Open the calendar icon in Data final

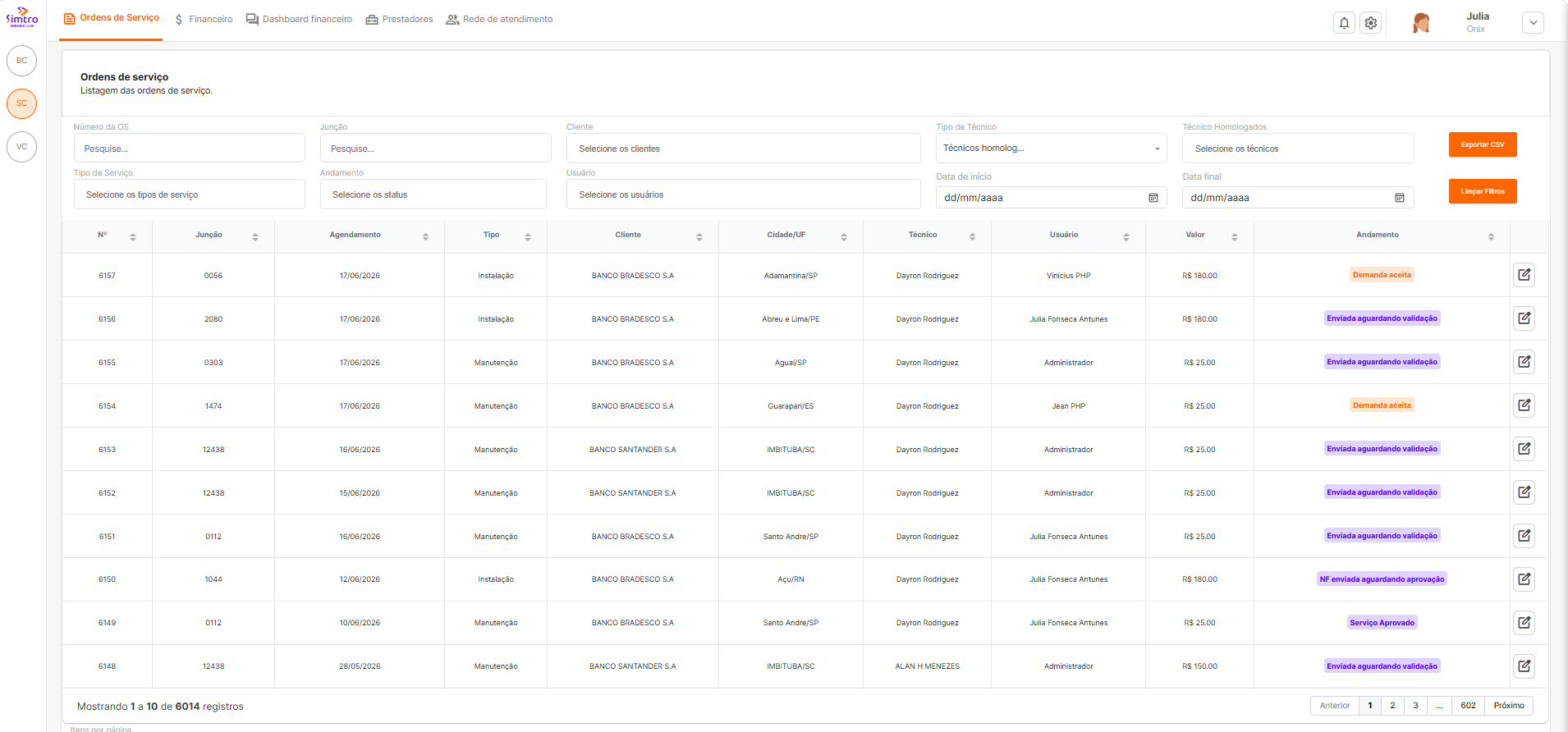(1399, 198)
